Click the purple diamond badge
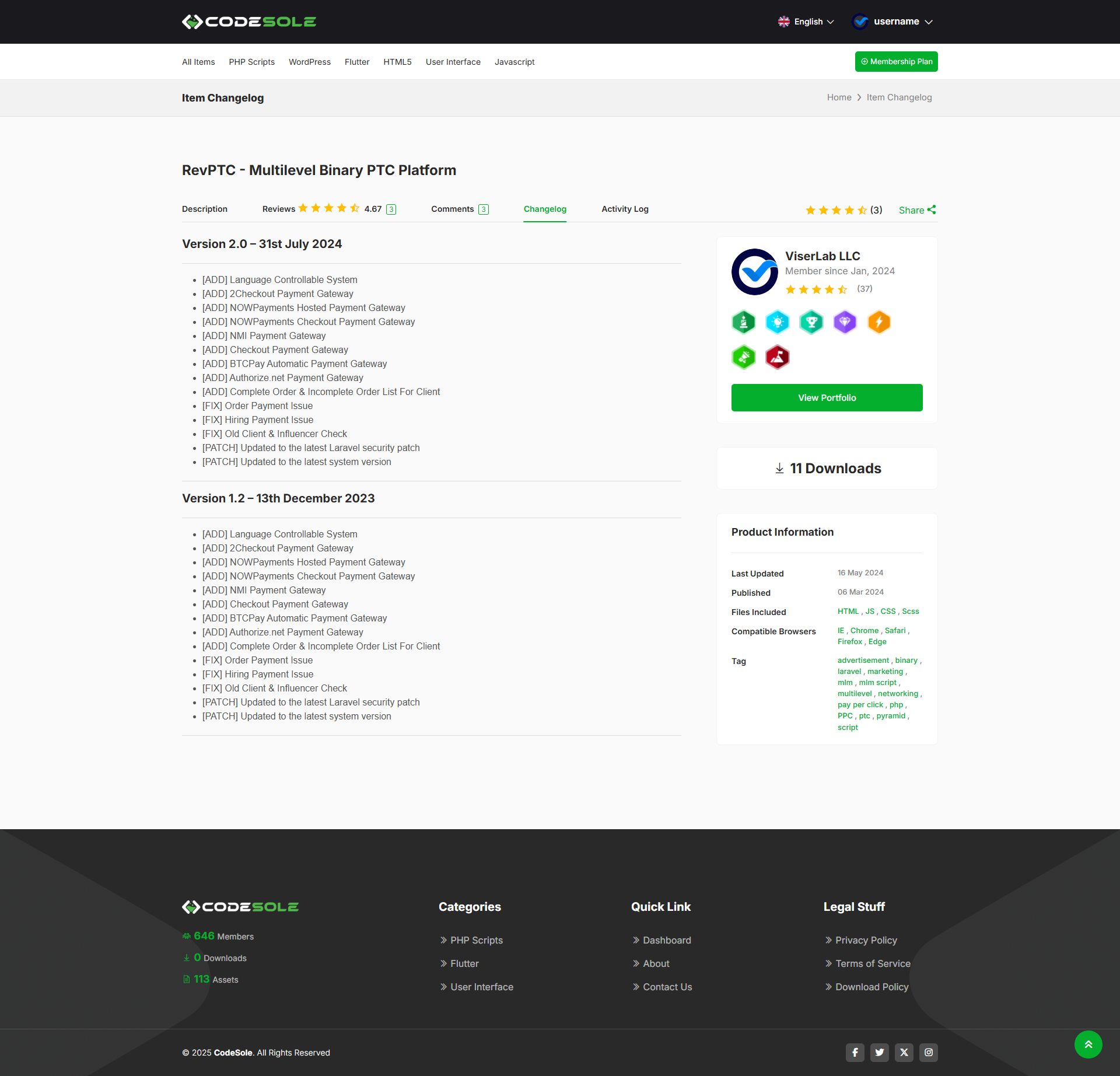This screenshot has height=1076, width=1120. [x=845, y=322]
